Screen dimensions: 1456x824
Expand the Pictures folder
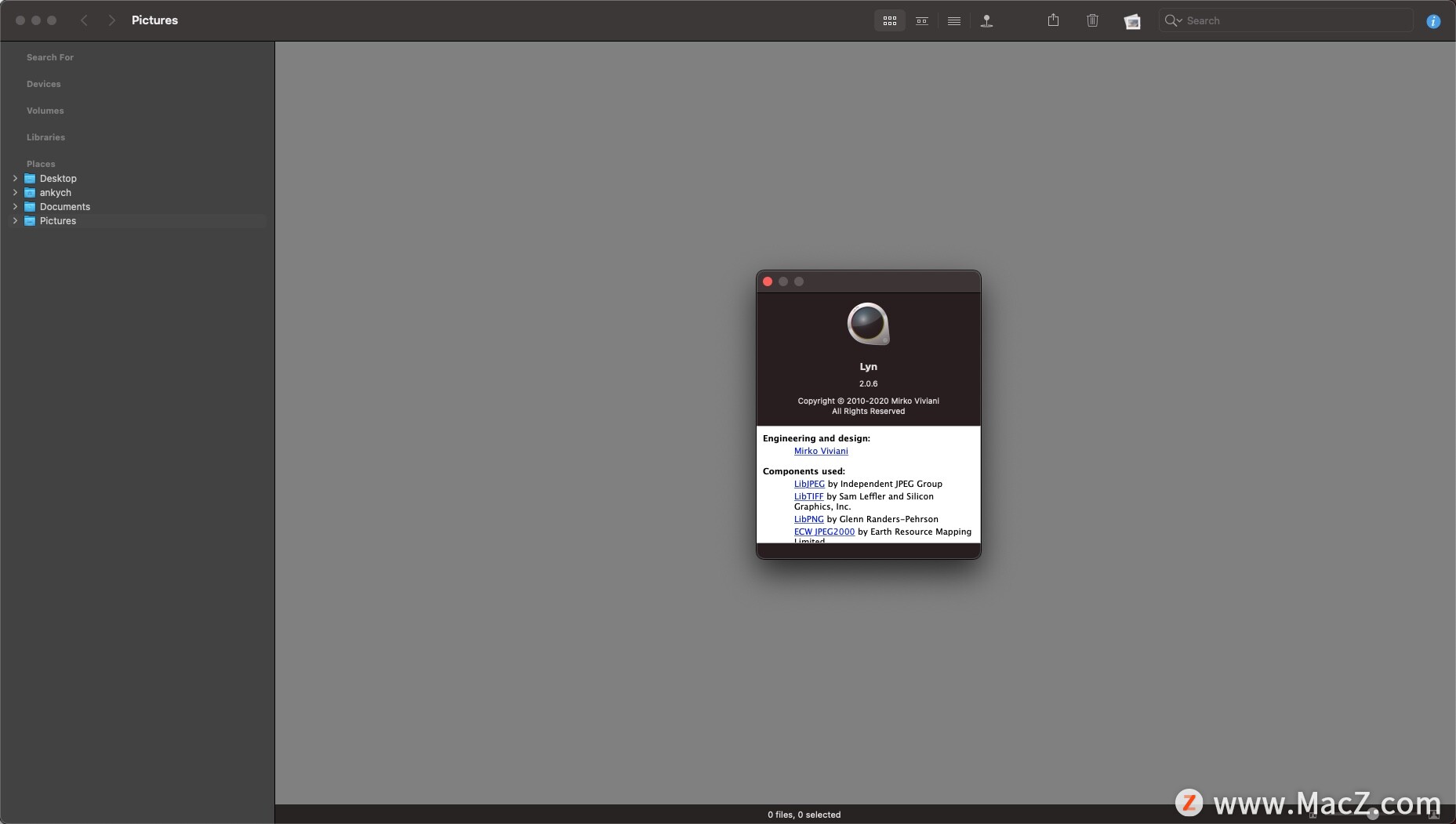tap(15, 221)
